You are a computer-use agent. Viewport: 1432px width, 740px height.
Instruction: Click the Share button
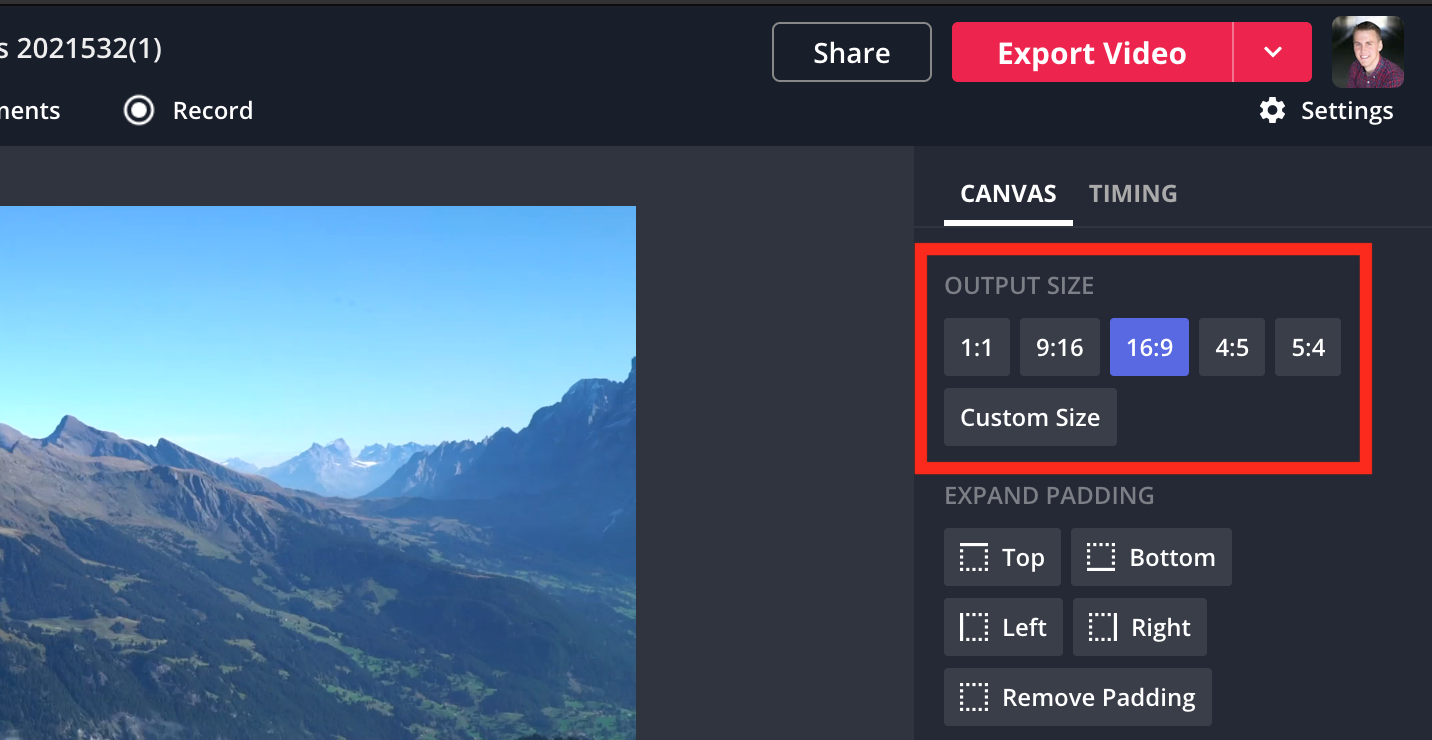[x=851, y=53]
